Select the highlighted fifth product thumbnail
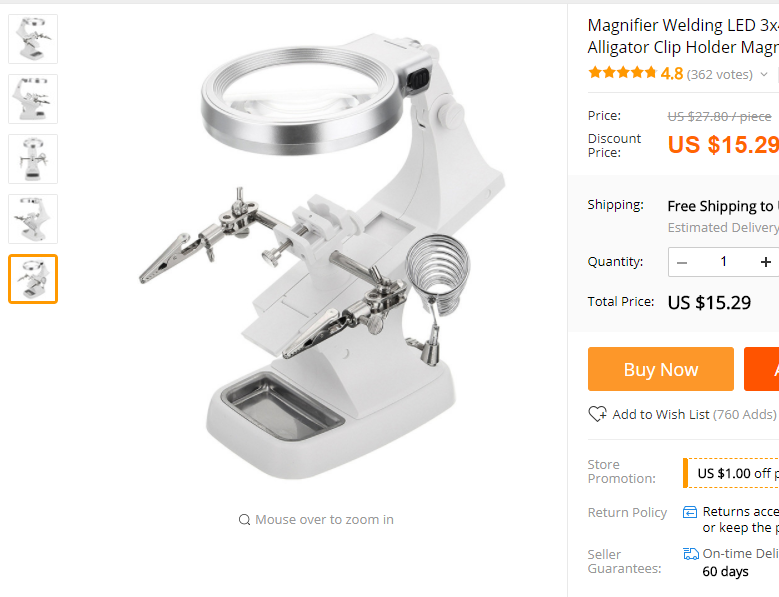The height and width of the screenshot is (597, 779). pyautogui.click(x=33, y=279)
